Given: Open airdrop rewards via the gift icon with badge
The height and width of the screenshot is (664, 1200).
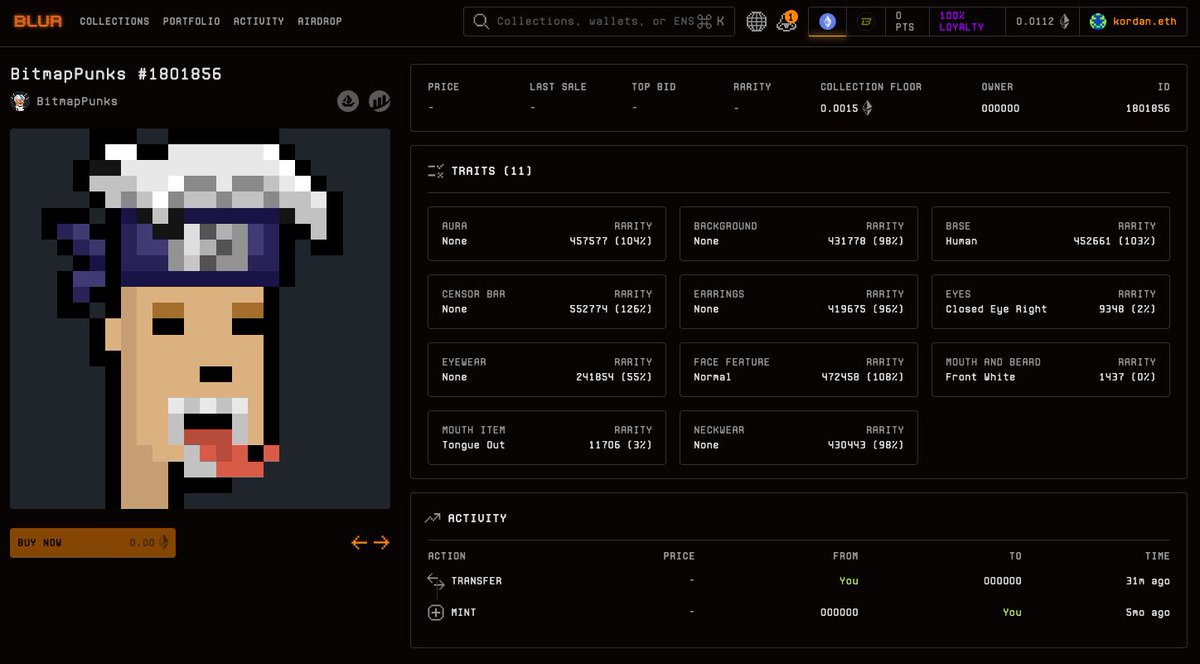Looking at the screenshot, I should (787, 20).
